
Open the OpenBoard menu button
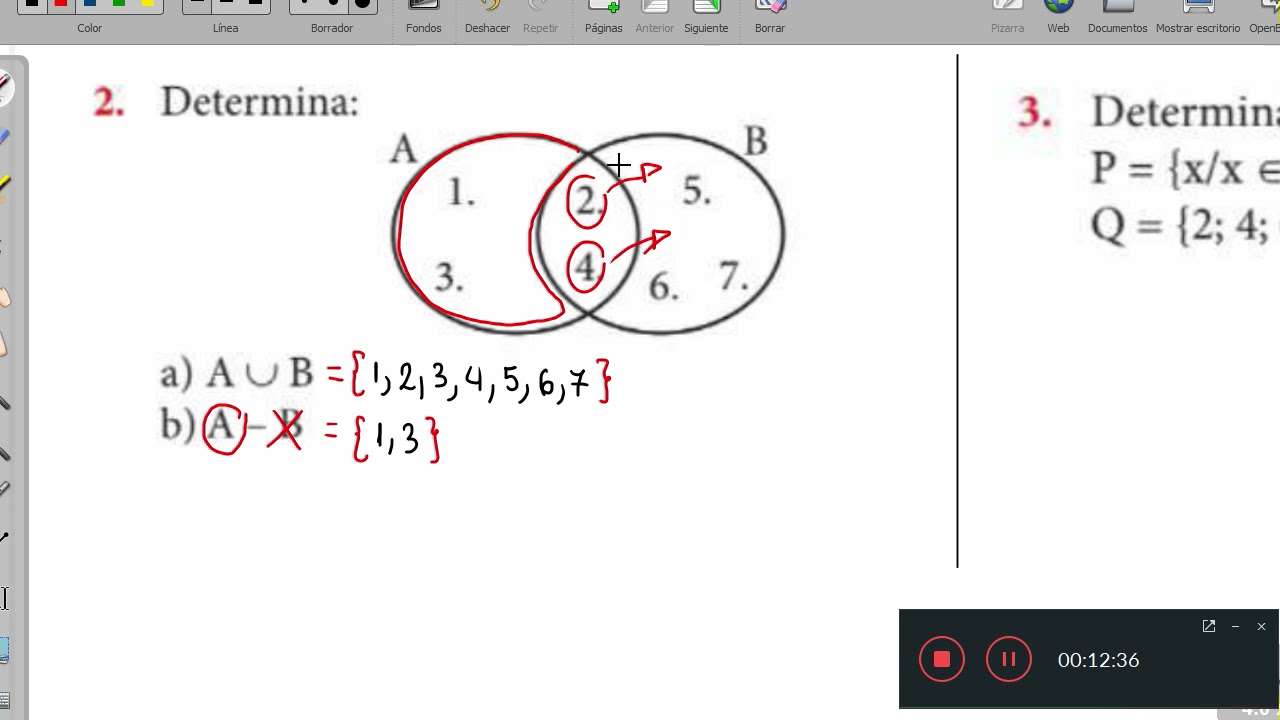point(1263,17)
